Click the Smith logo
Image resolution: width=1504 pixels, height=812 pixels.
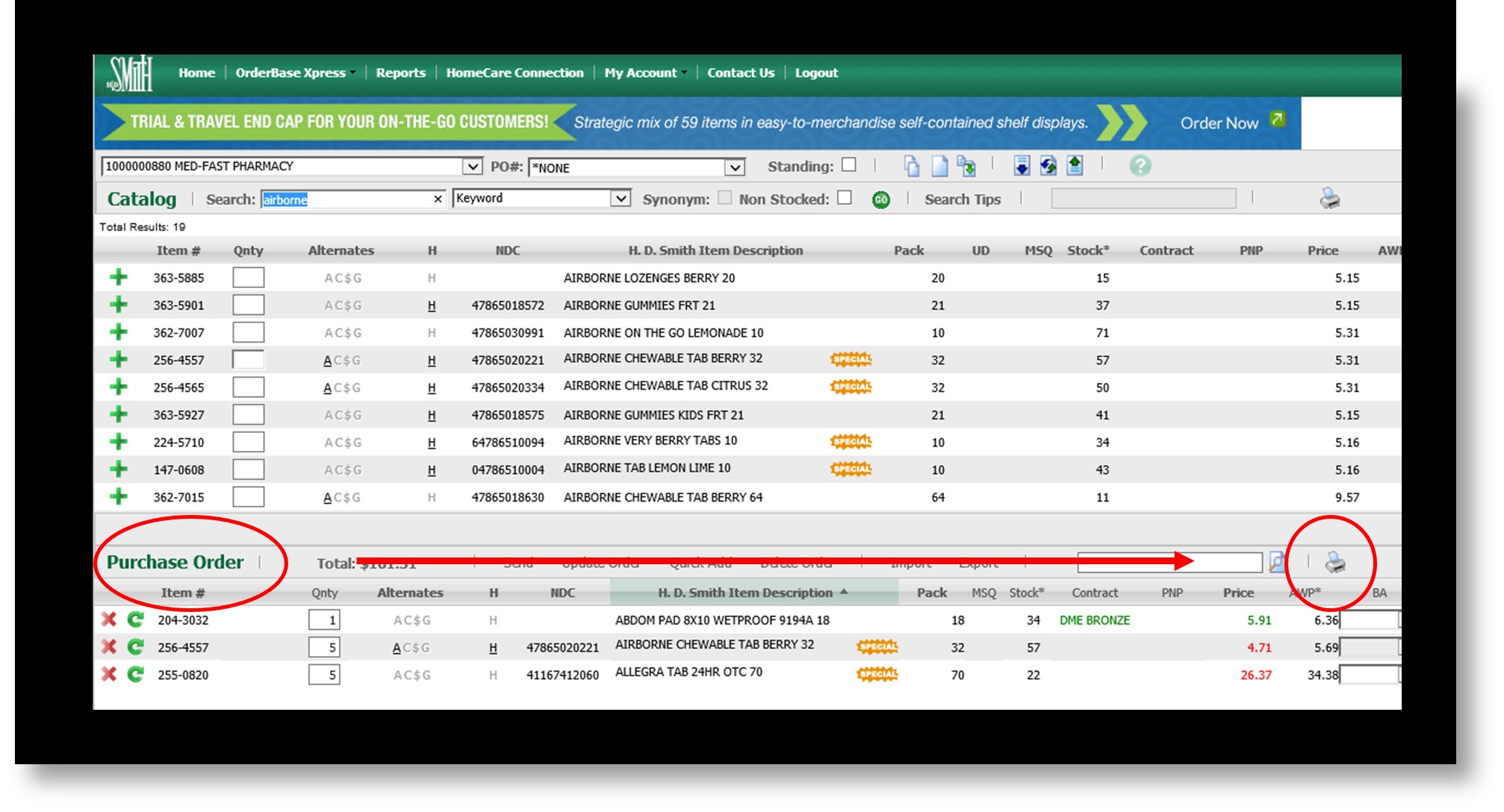pyautogui.click(x=130, y=74)
